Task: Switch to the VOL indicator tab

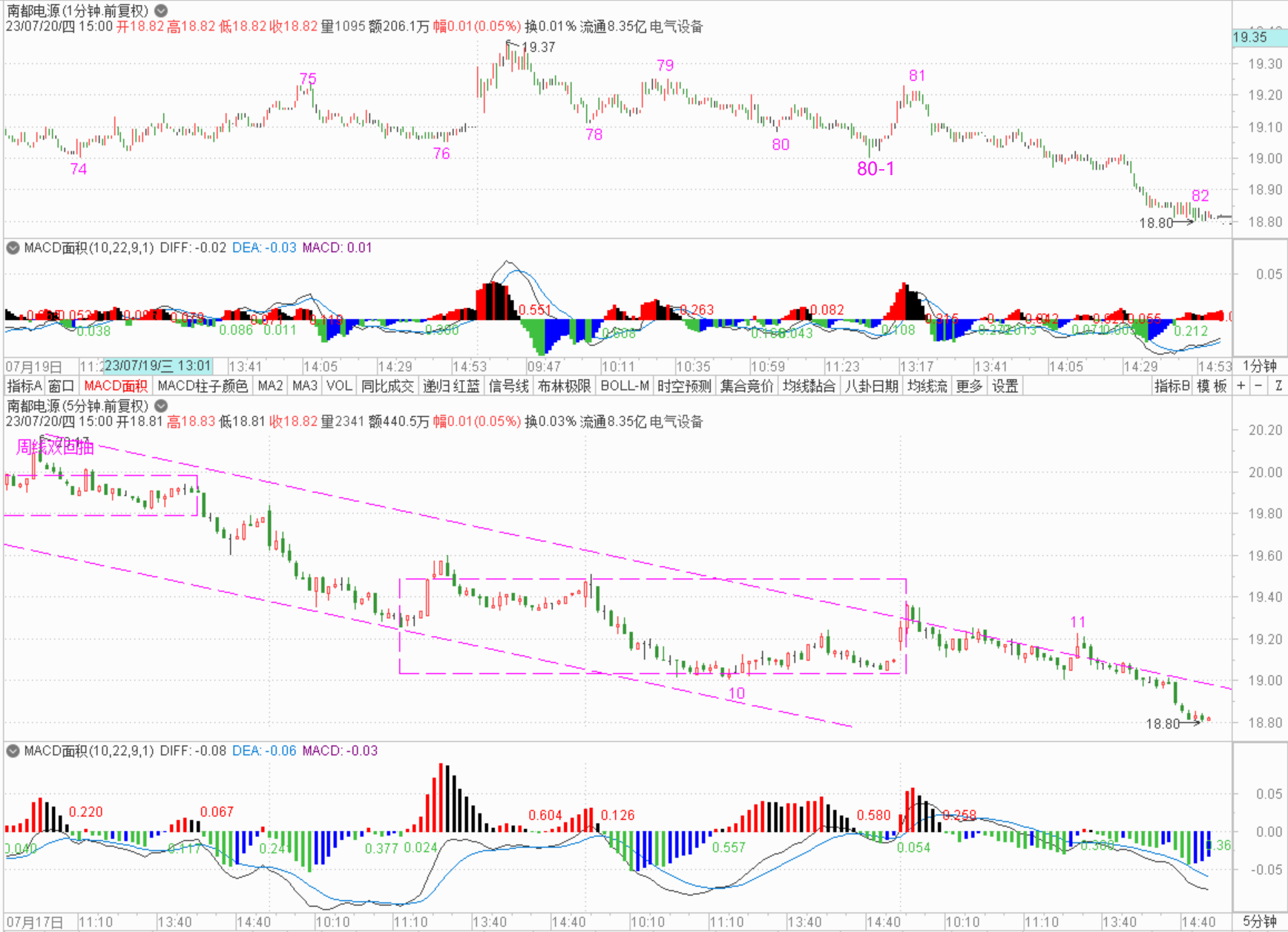Action: pos(339,386)
